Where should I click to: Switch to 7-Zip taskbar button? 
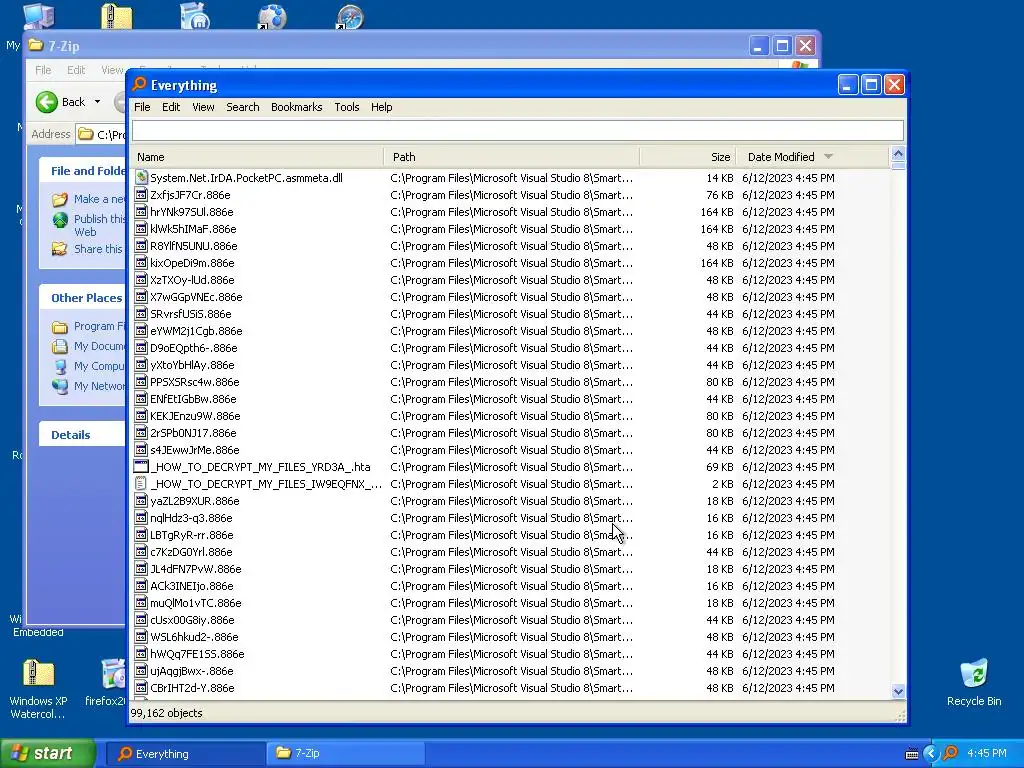click(345, 754)
